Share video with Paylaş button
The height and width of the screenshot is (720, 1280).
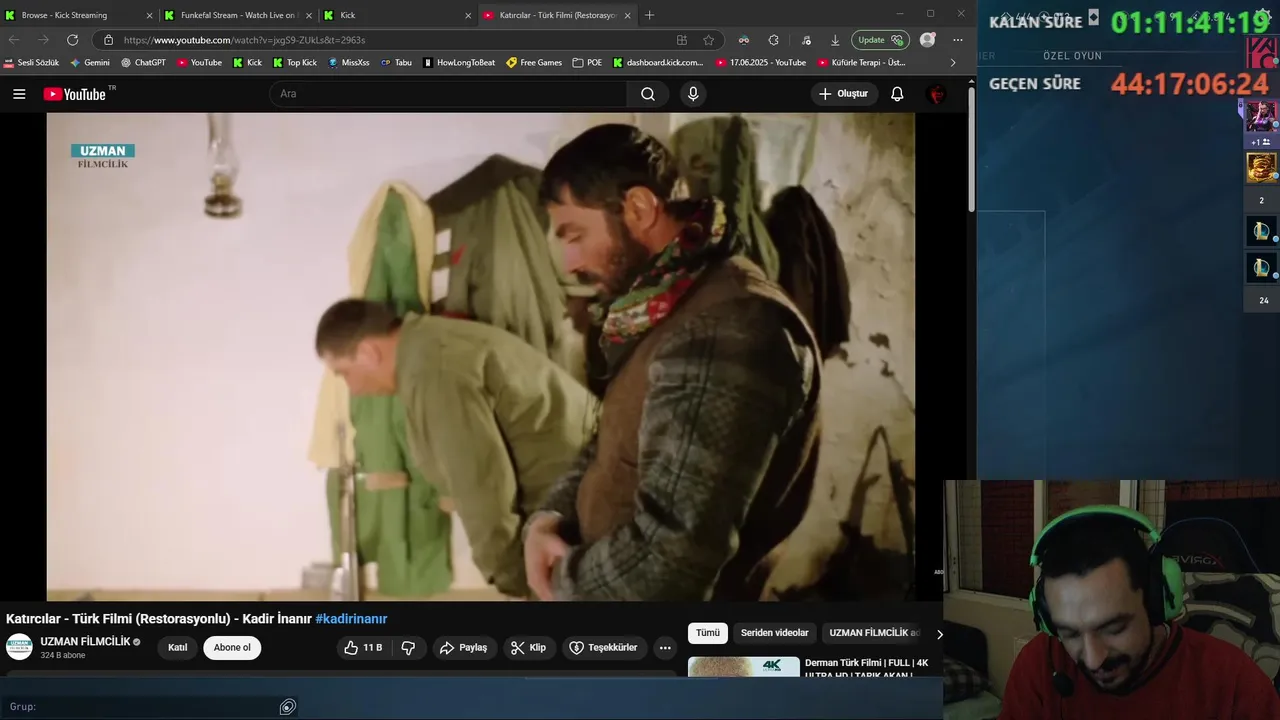[464, 648]
